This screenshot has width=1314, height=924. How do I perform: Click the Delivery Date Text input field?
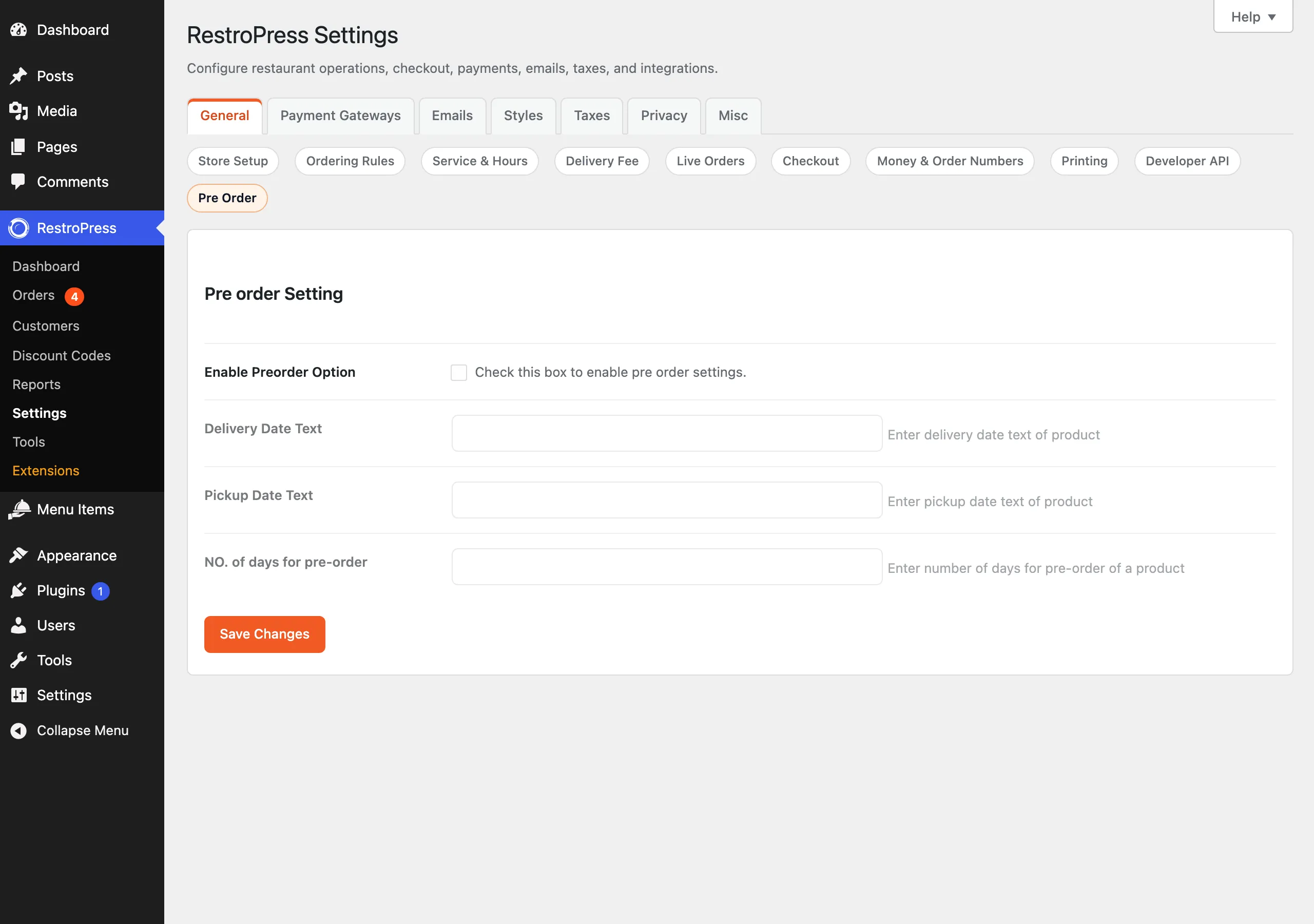coord(667,433)
